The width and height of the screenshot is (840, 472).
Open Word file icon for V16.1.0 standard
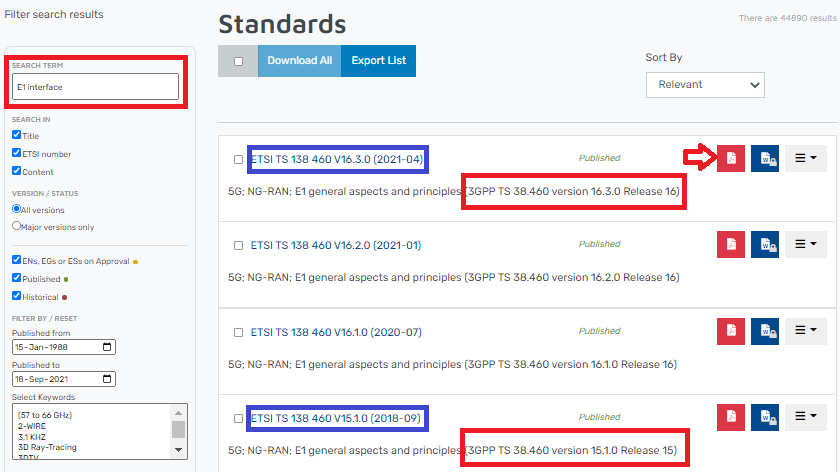click(x=765, y=331)
